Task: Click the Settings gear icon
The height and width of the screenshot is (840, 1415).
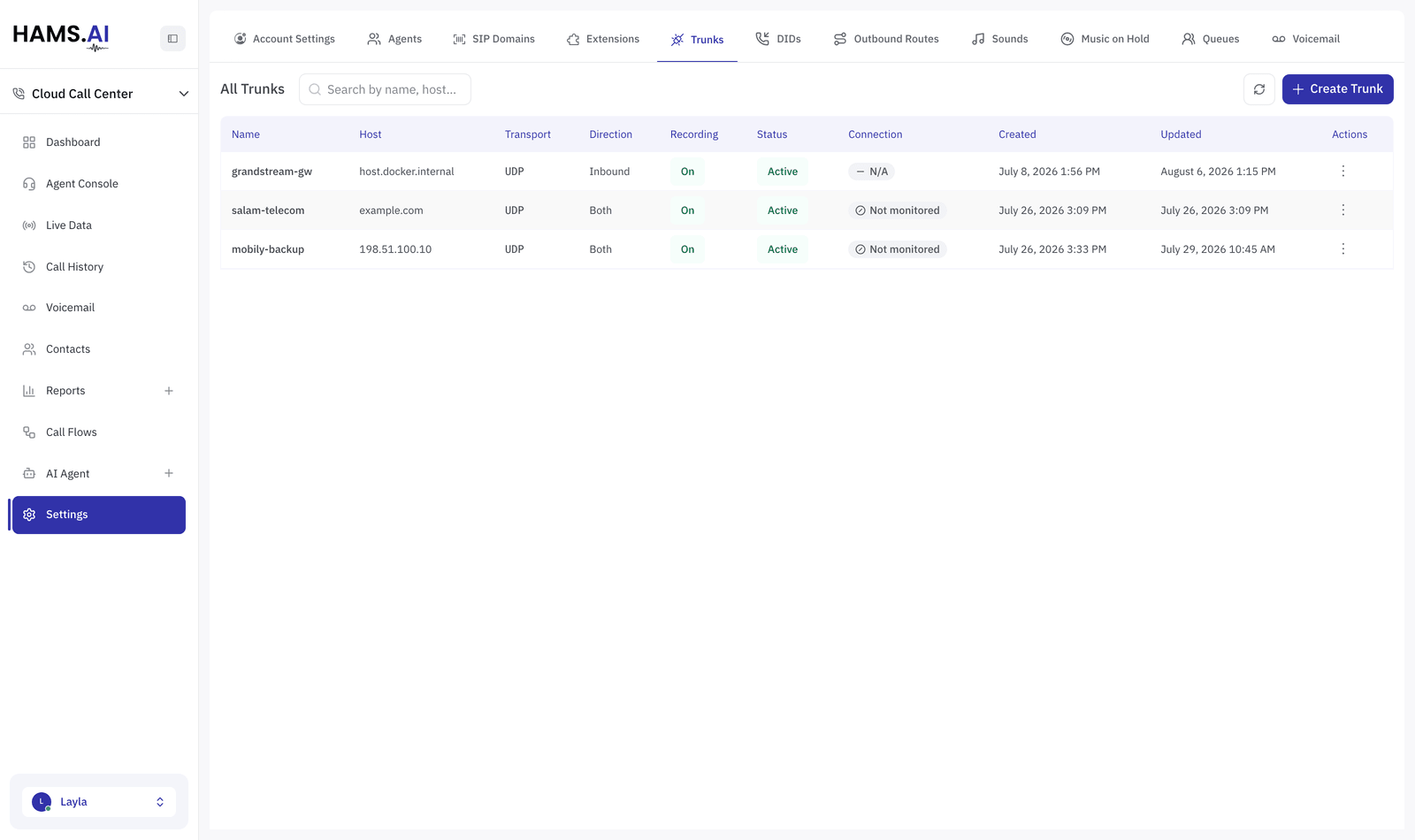Action: pos(29,515)
